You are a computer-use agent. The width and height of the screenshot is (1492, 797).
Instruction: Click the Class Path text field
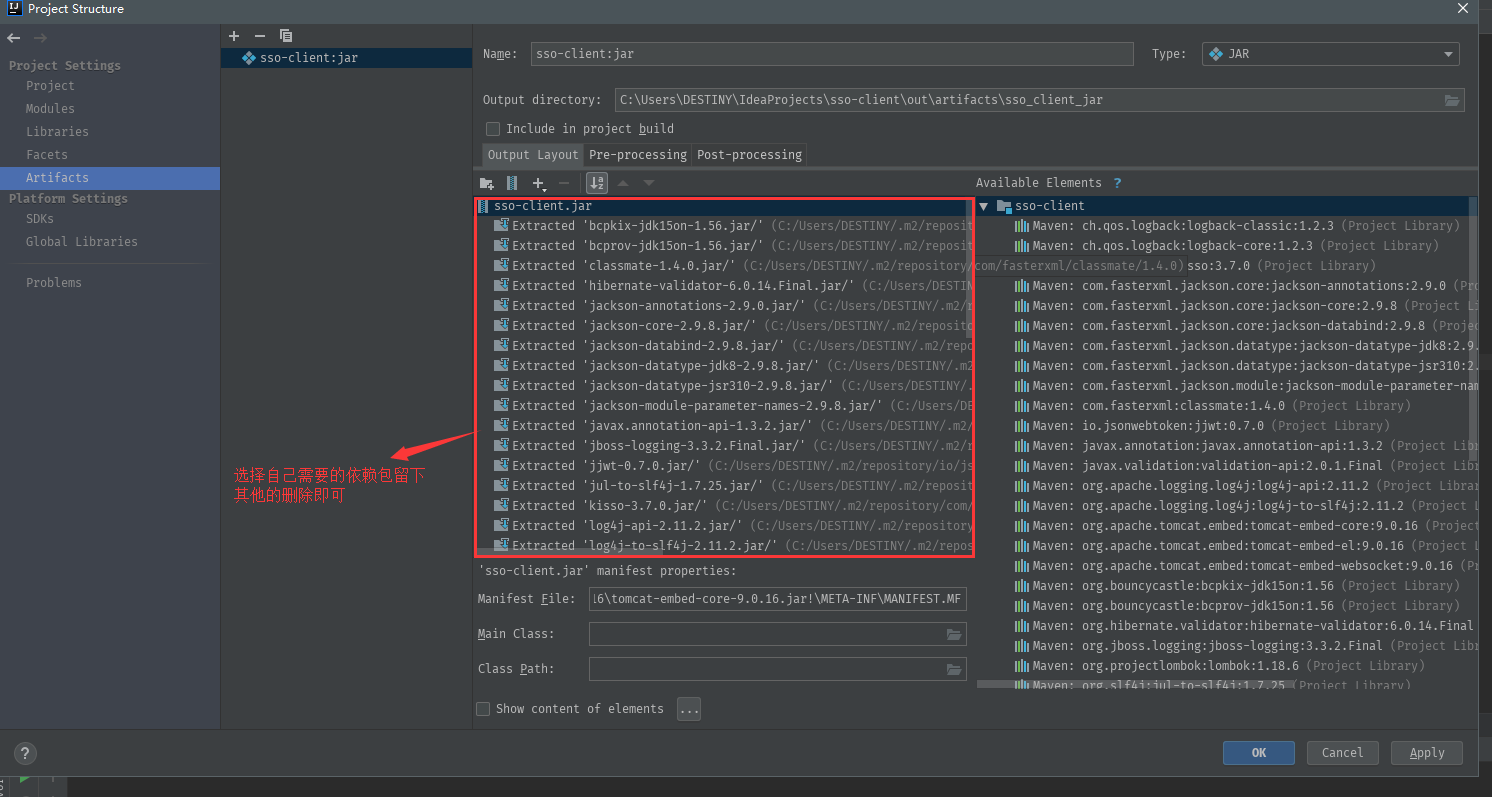tap(767, 669)
